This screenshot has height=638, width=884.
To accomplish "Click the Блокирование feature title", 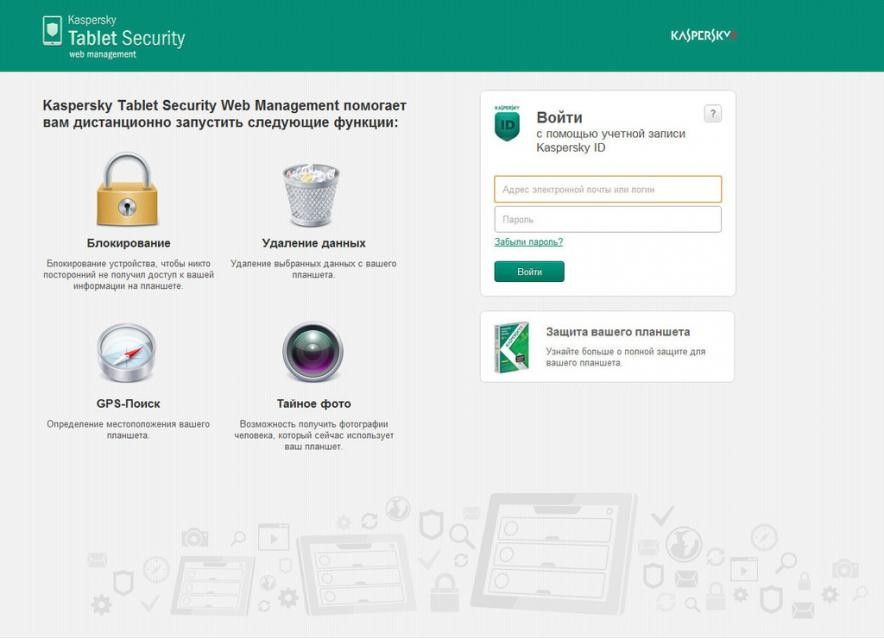I will click(x=128, y=243).
